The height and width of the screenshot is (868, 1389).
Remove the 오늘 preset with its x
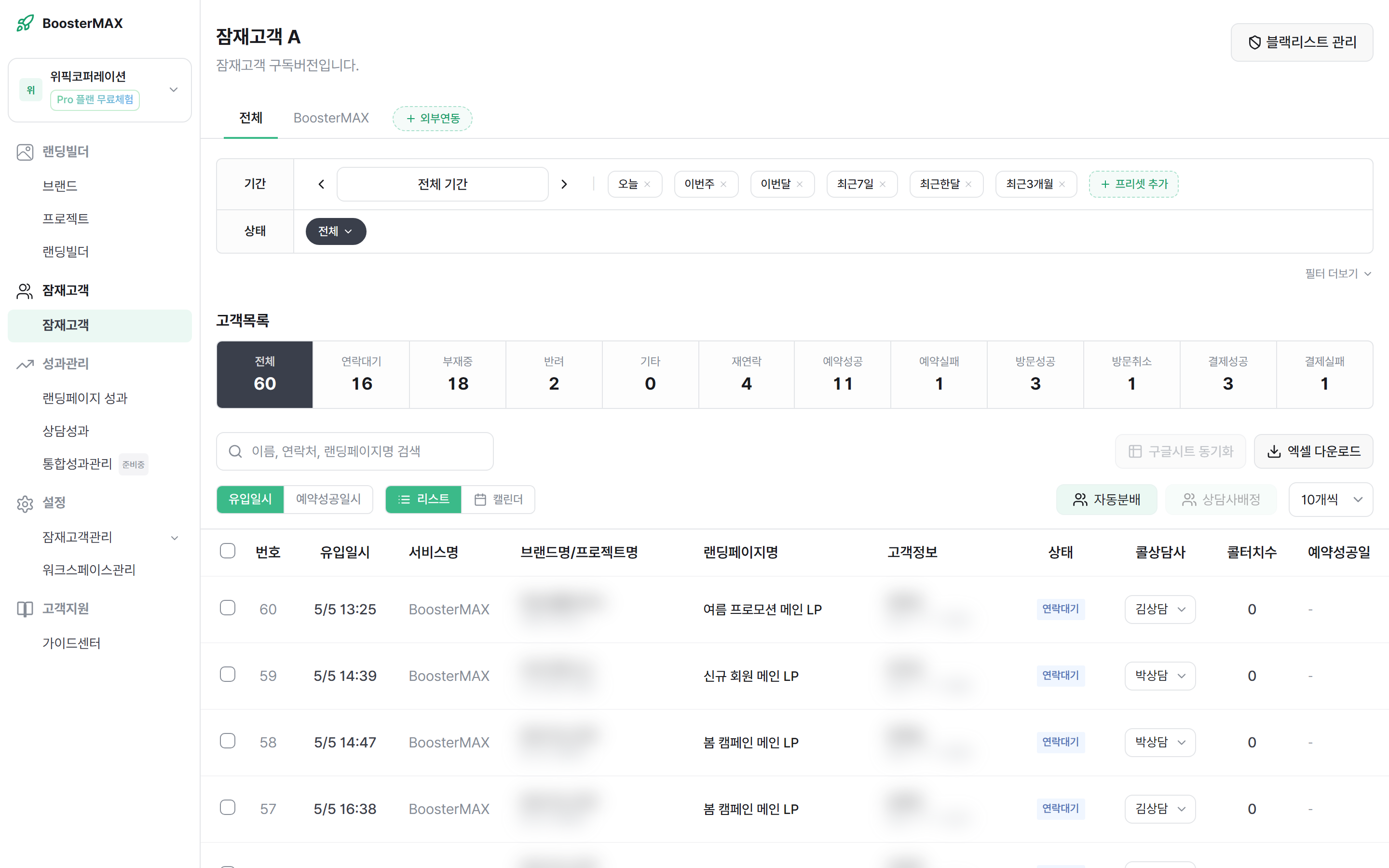647,184
